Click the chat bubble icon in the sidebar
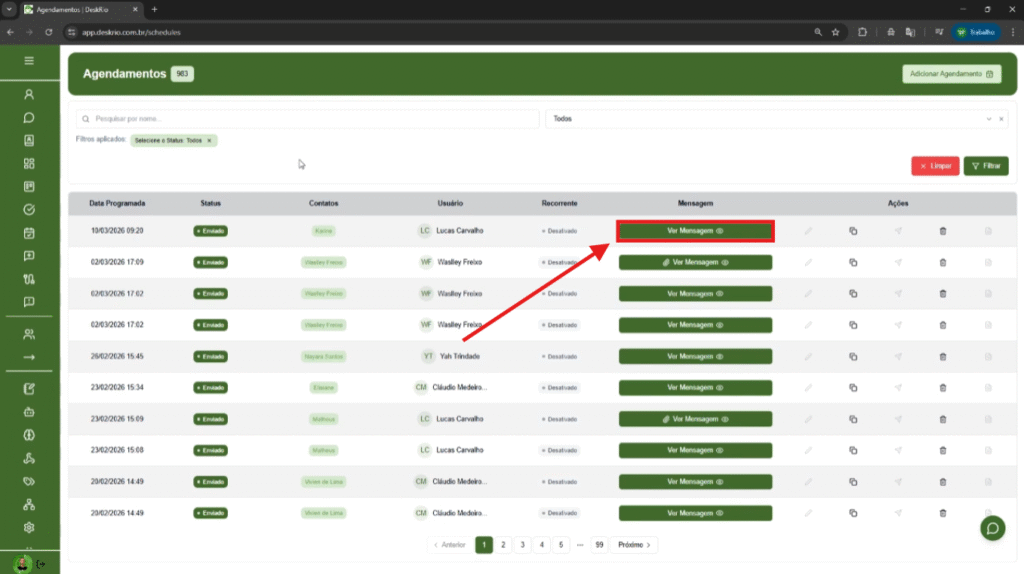Viewport: 1024px width, 574px height. pos(29,117)
